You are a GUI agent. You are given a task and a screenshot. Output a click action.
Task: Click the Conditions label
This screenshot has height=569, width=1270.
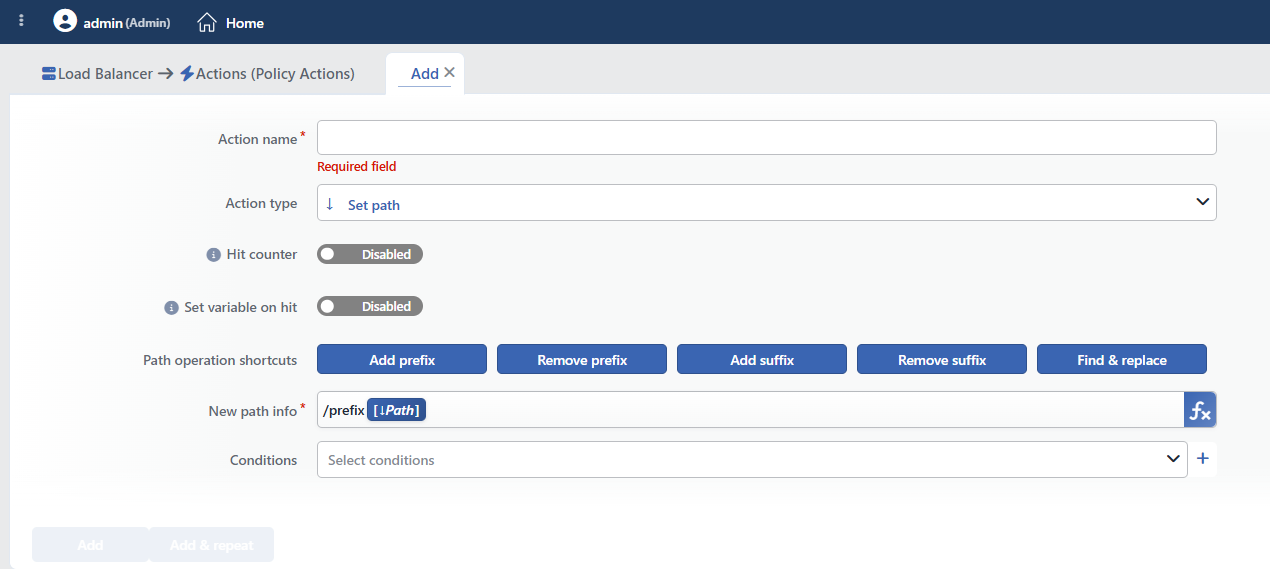tap(264, 460)
